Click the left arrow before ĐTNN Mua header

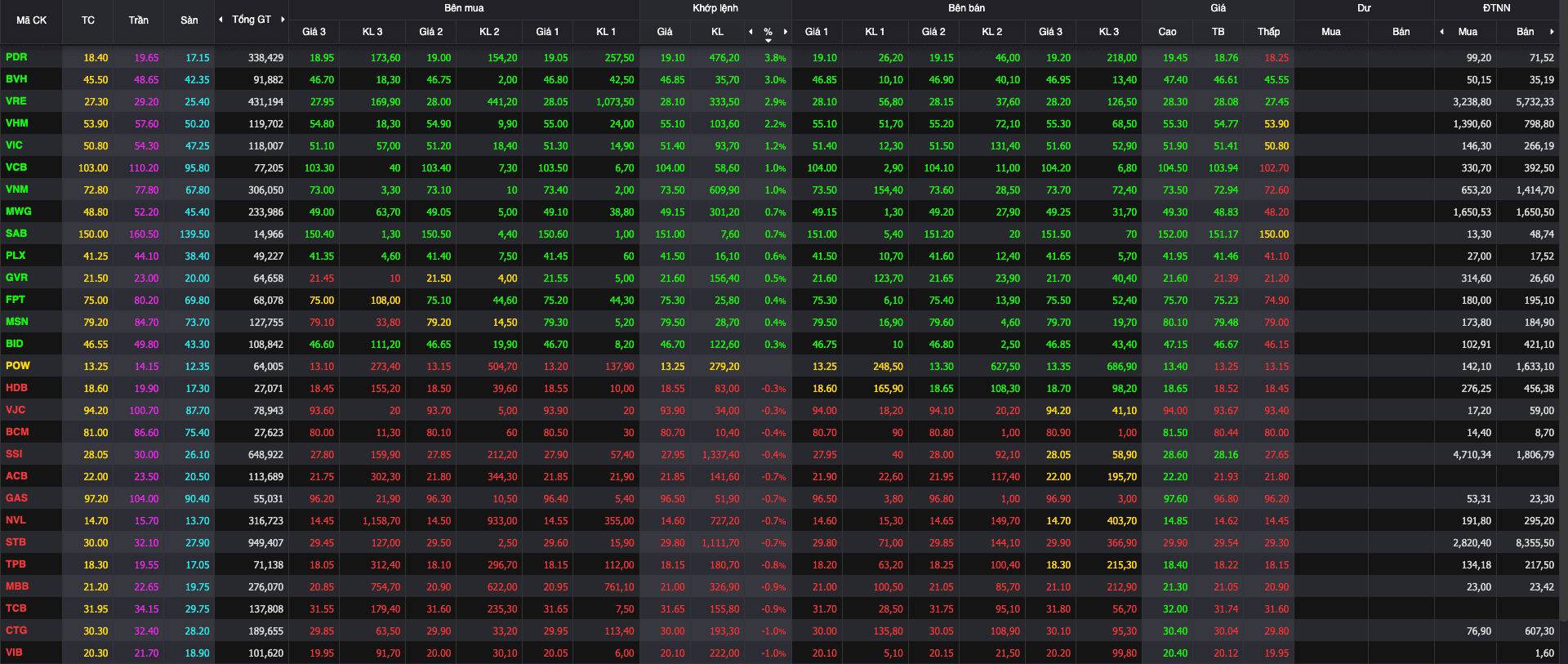1441,32
